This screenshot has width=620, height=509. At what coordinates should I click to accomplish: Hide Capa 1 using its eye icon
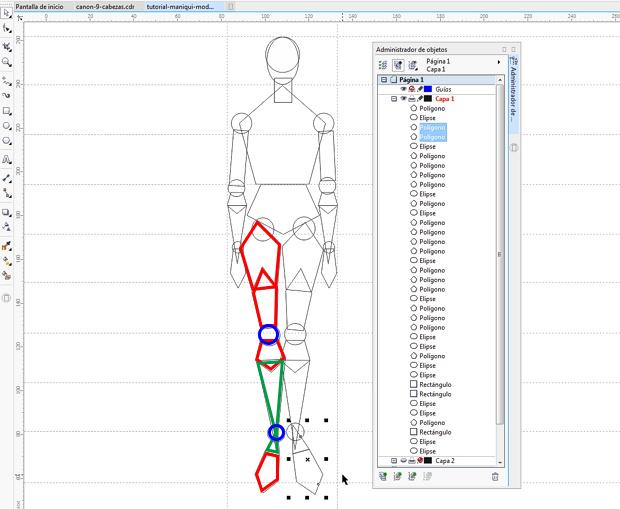click(404, 99)
